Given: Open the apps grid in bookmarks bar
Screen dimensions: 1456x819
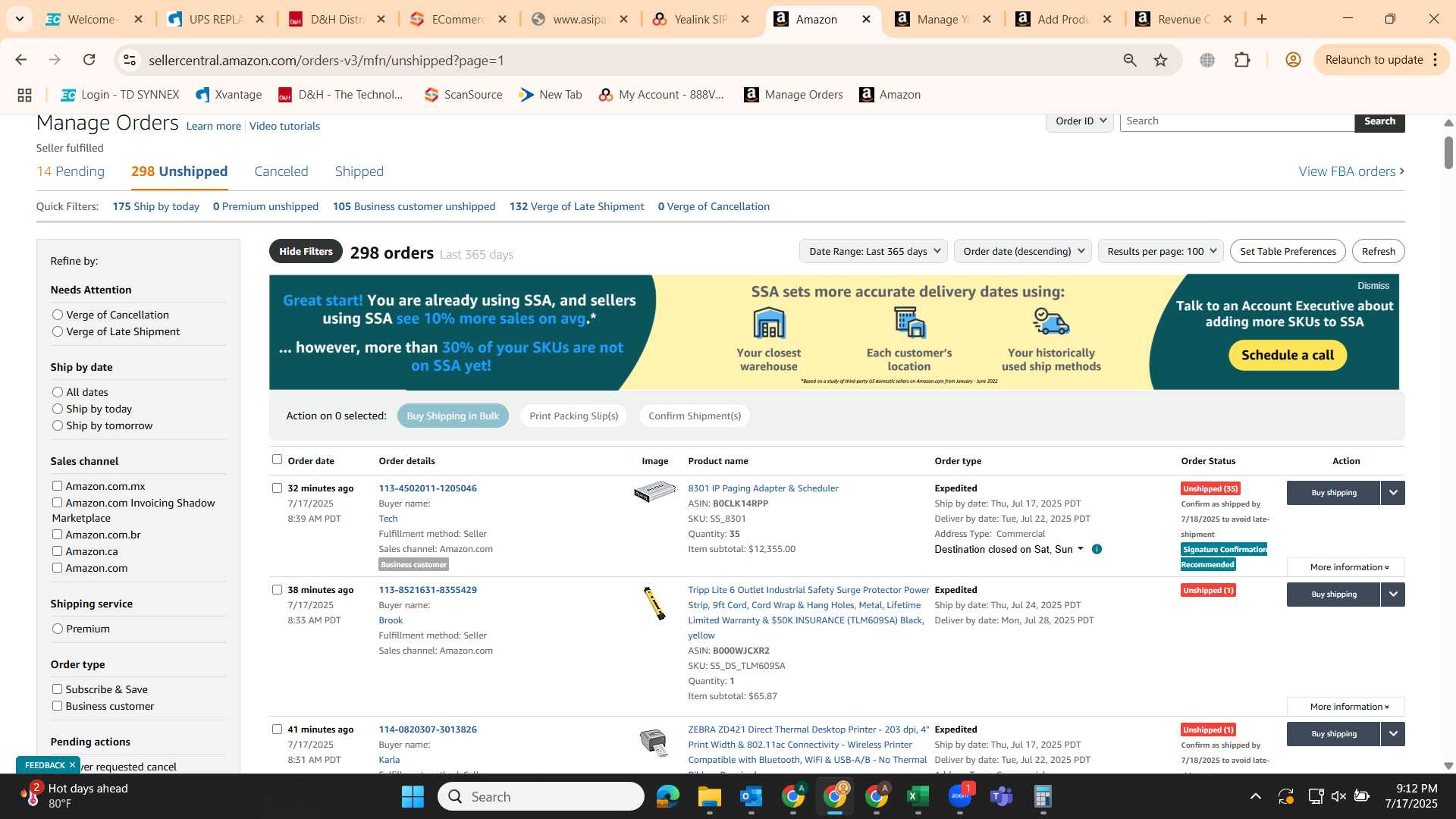Looking at the screenshot, I should [24, 95].
